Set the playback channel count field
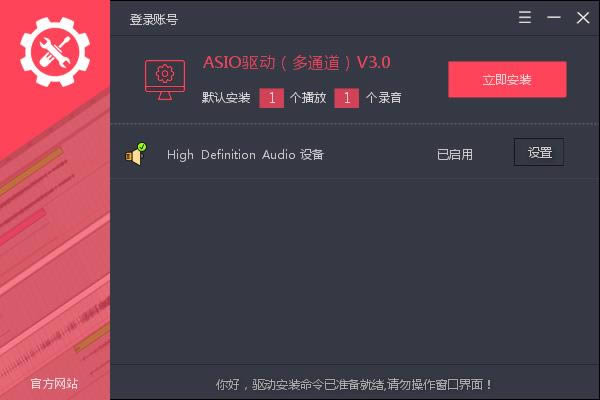This screenshot has height=400, width=600. [271, 98]
